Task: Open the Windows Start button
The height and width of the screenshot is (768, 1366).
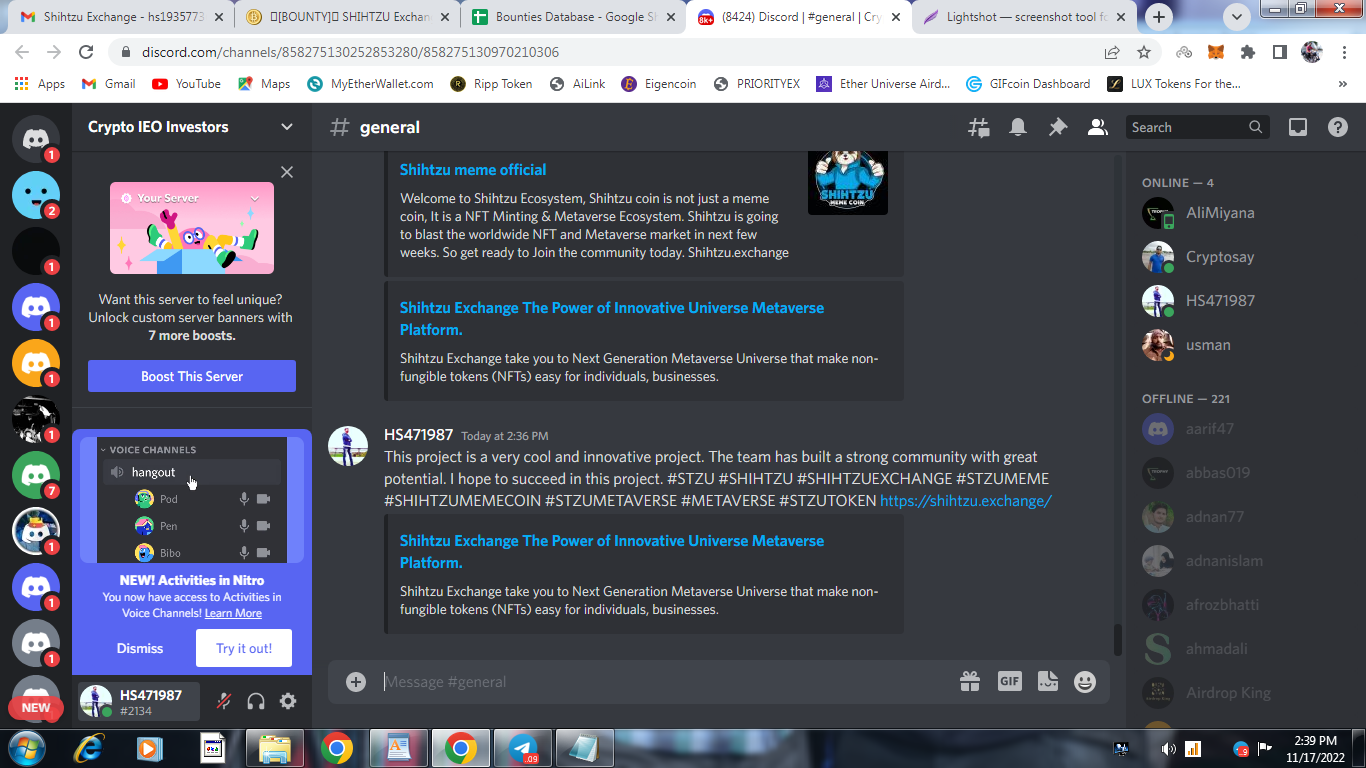Action: coord(26,747)
